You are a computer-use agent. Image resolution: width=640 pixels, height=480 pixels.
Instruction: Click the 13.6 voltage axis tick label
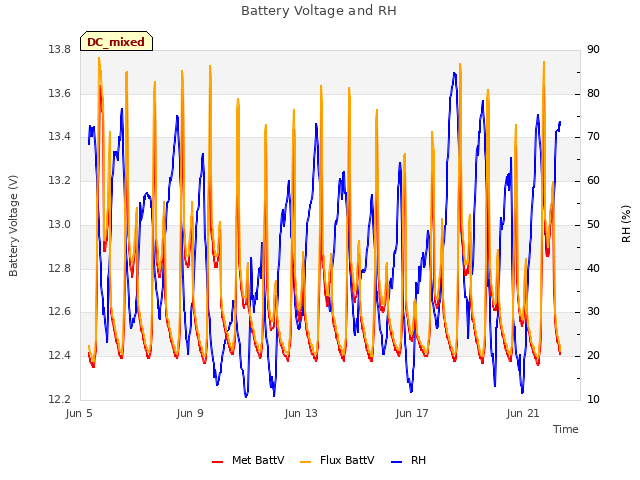click(60, 93)
